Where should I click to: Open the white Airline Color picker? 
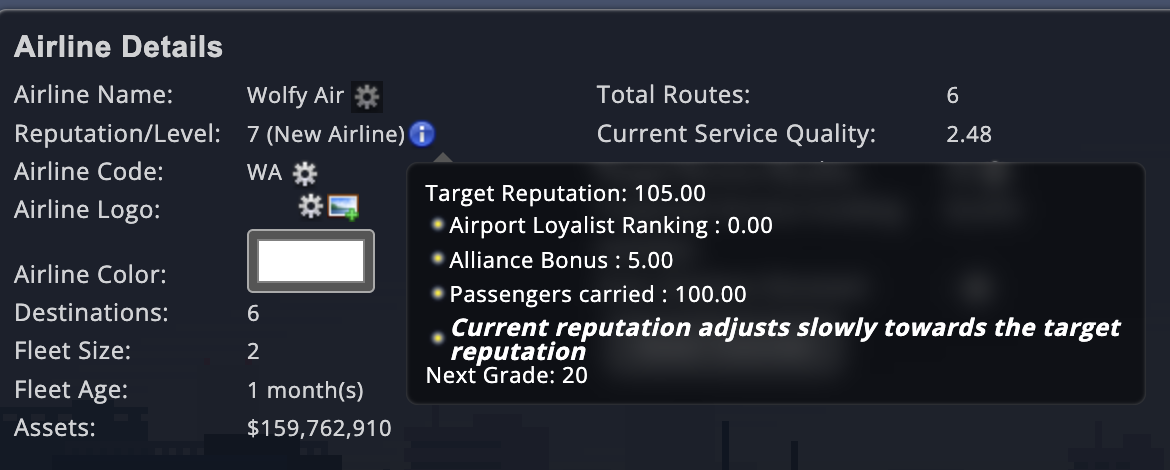[x=311, y=261]
